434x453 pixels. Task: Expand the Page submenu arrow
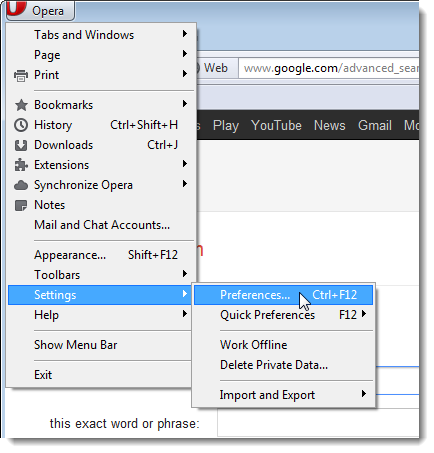click(185, 54)
